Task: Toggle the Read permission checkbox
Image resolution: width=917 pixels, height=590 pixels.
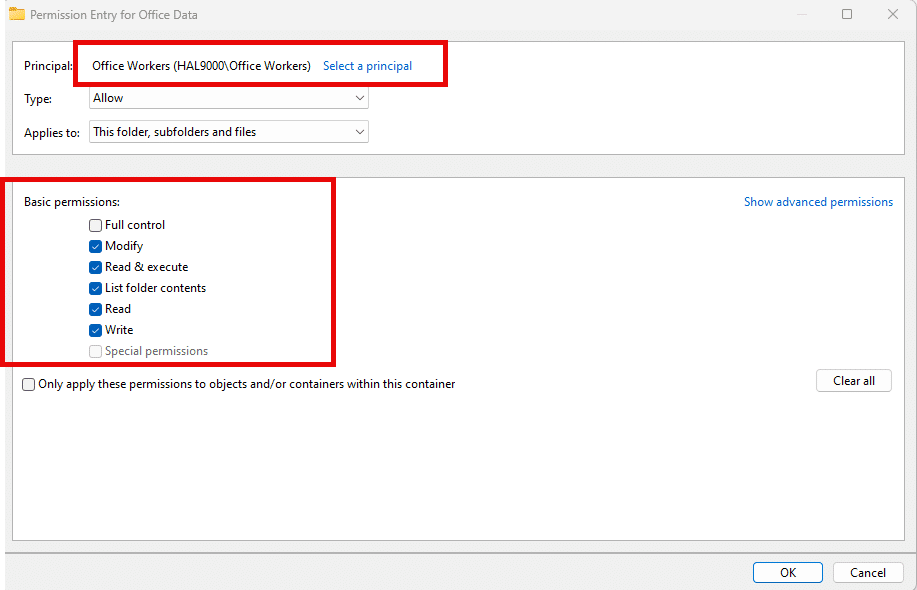Action: tap(95, 309)
